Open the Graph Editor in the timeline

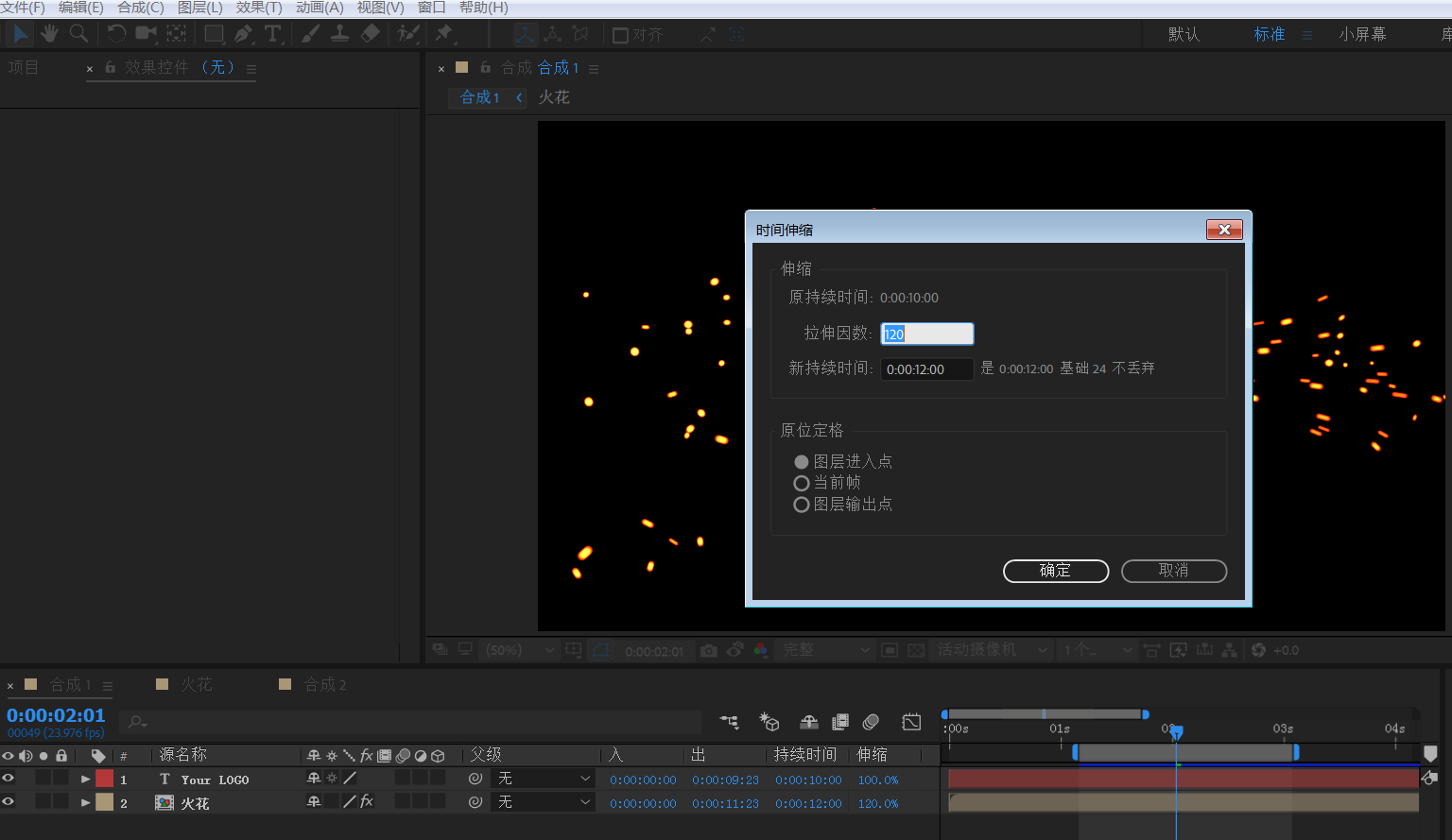coord(911,721)
